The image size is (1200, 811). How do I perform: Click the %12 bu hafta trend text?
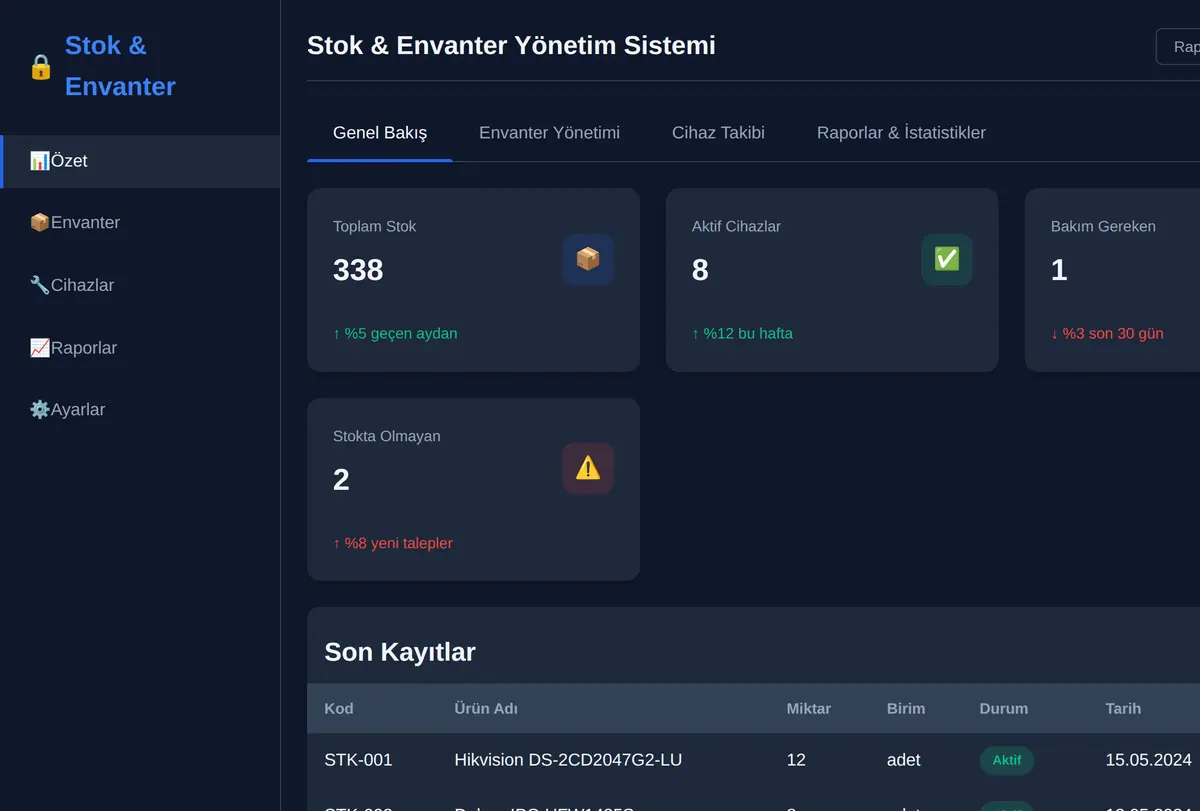pyautogui.click(x=742, y=334)
